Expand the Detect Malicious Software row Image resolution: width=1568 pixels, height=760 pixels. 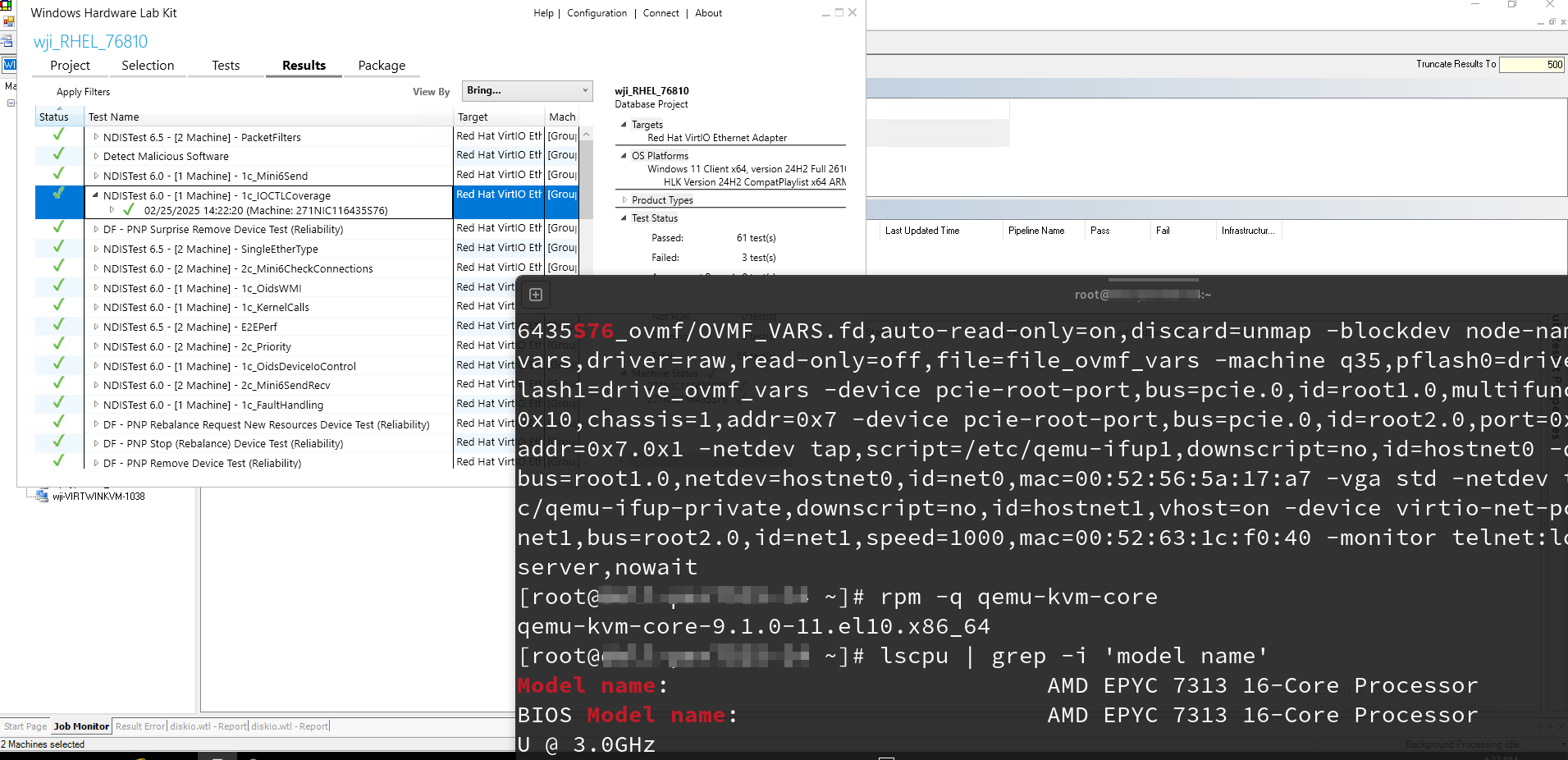click(x=96, y=156)
